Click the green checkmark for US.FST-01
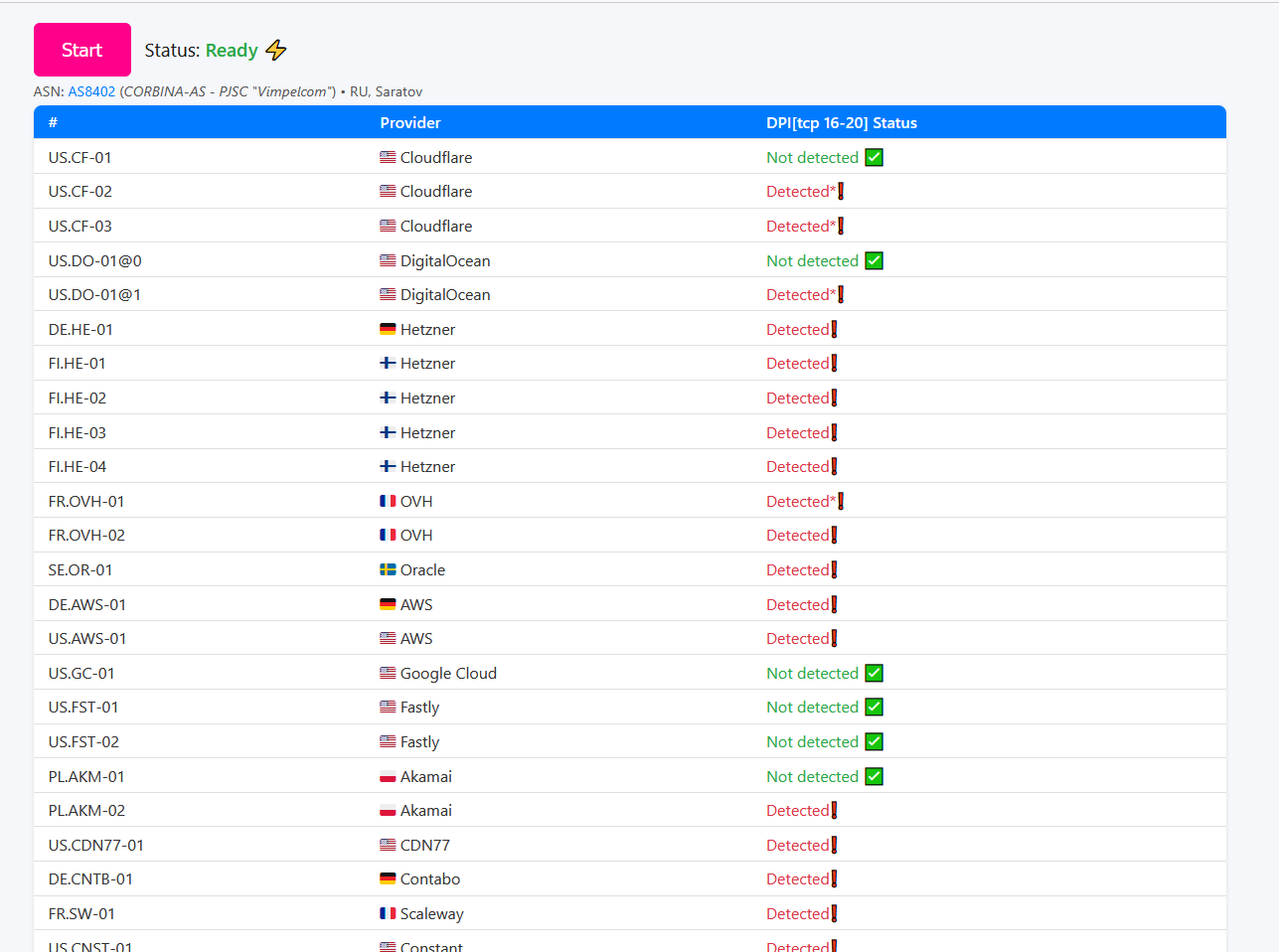1279x952 pixels. (x=875, y=708)
